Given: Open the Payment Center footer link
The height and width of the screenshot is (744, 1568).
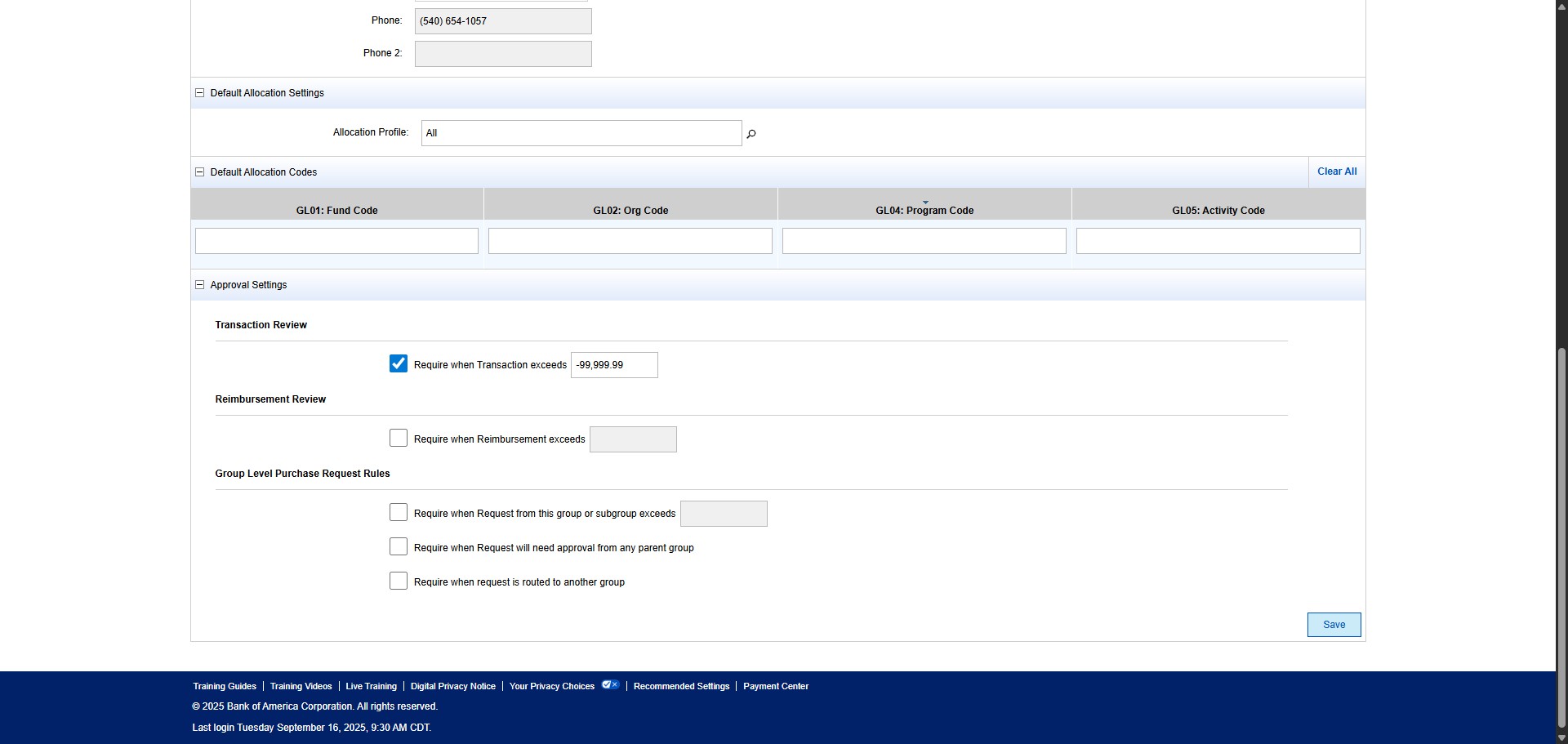Looking at the screenshot, I should 775,687.
